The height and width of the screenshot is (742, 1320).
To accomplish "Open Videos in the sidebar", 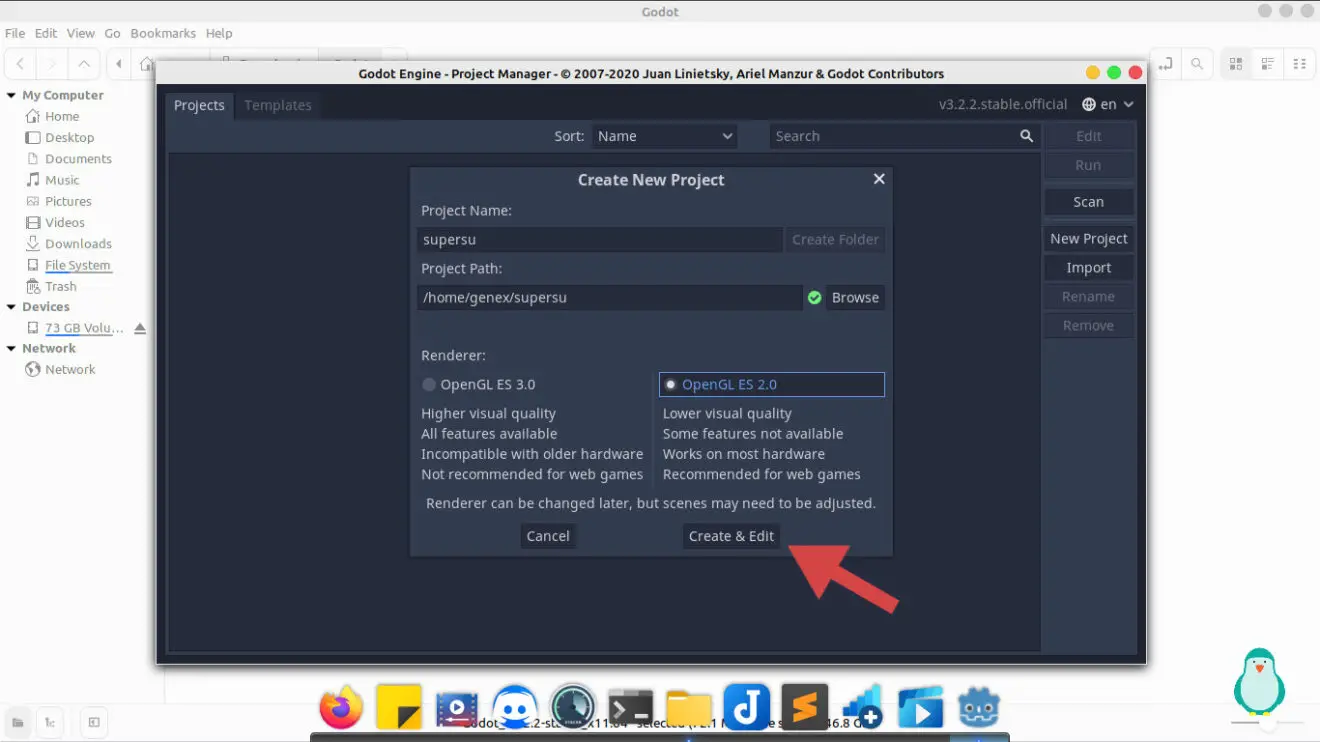I will pos(64,222).
